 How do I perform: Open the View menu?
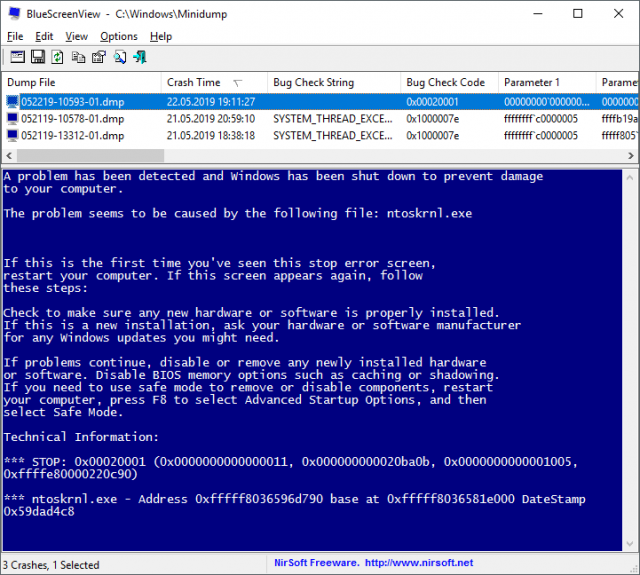pos(76,36)
